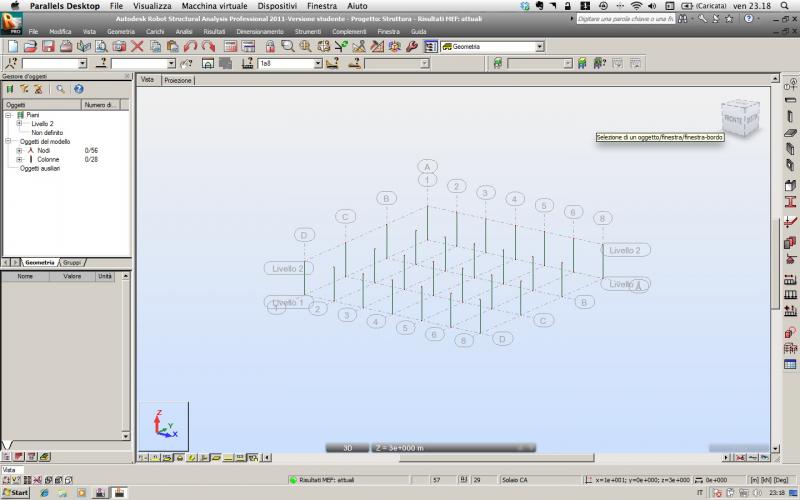Click the Internet Explorer taskbar icon
This screenshot has width=800, height=500.
44,493
